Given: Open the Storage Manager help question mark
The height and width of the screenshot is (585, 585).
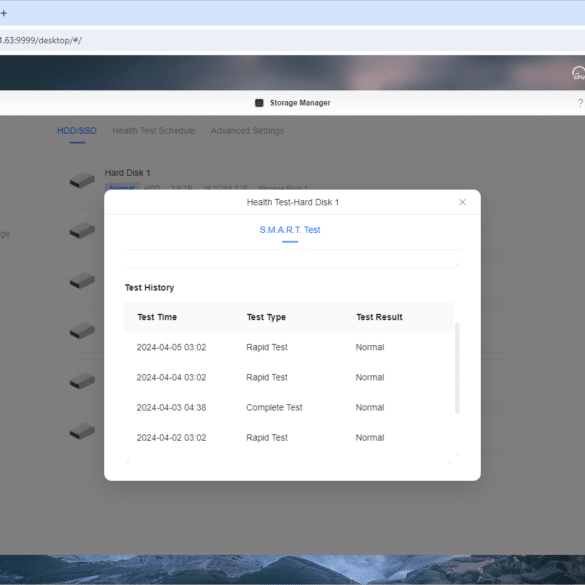Looking at the screenshot, I should pos(580,103).
